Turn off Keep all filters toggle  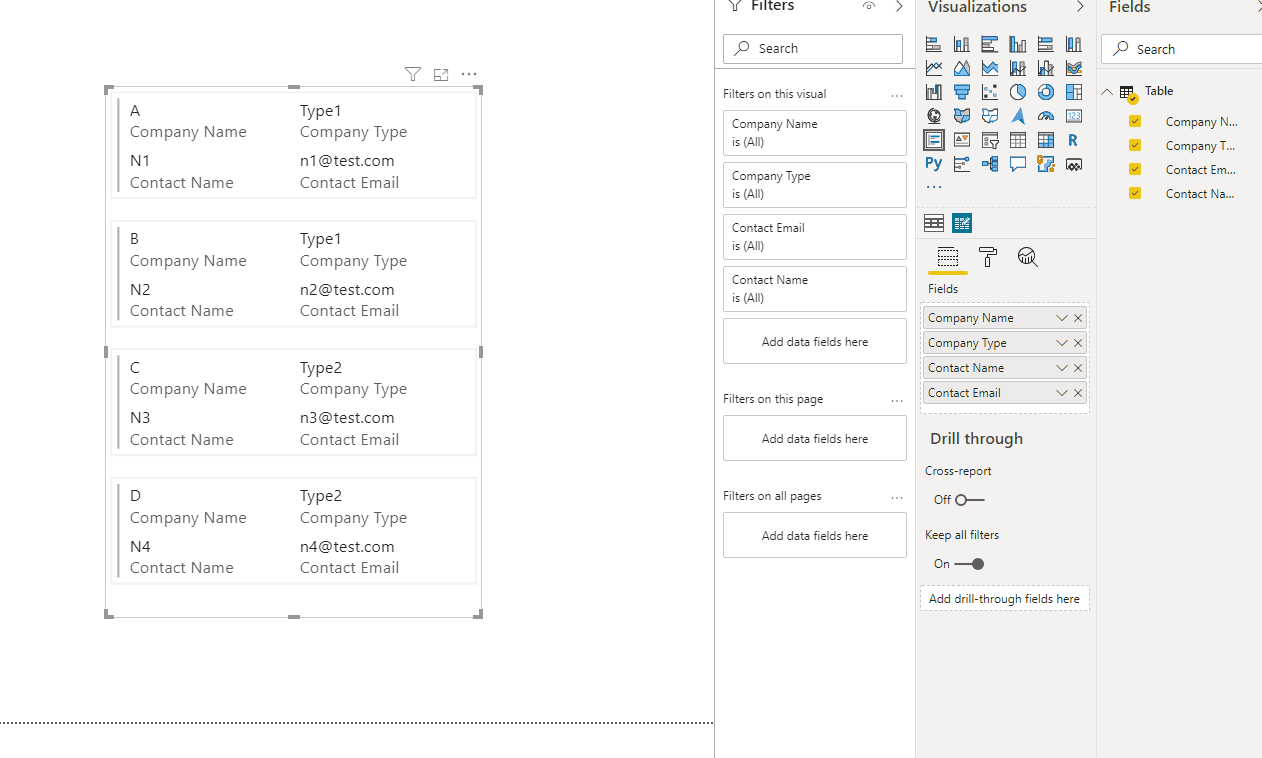[969, 564]
